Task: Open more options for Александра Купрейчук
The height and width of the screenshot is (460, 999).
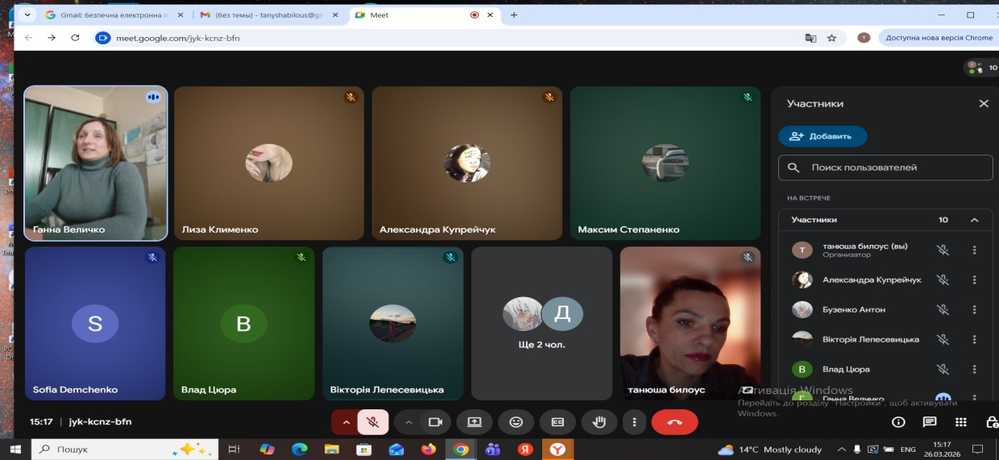Action: (974, 280)
